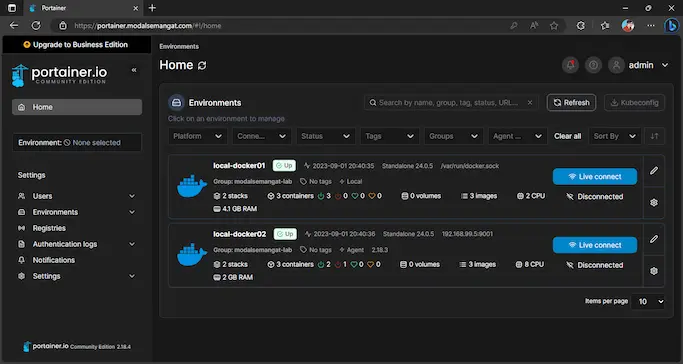683x364 pixels.
Task: Edit local-docker02 with the pencil icon
Action: 654,239
